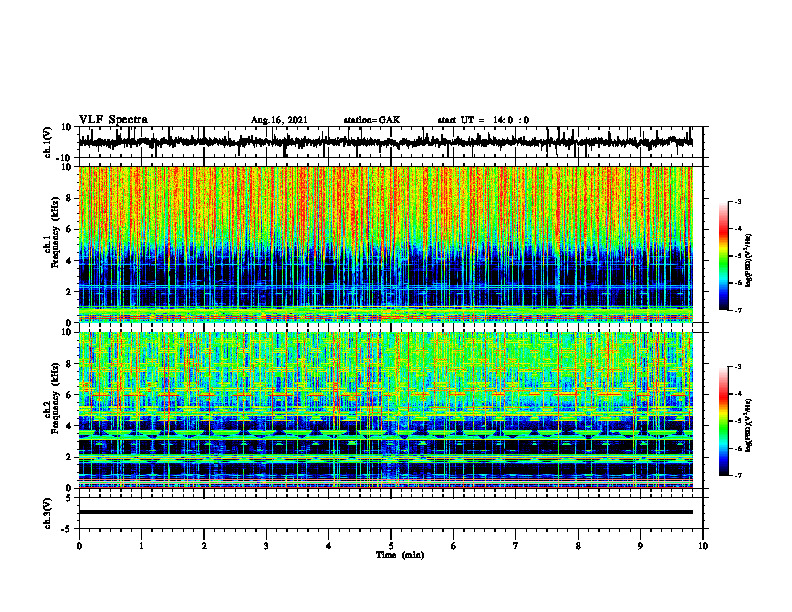Image resolution: width=792 pixels, height=612 pixels.
Task: Click time axis tick label "7"
Action: pos(516,546)
